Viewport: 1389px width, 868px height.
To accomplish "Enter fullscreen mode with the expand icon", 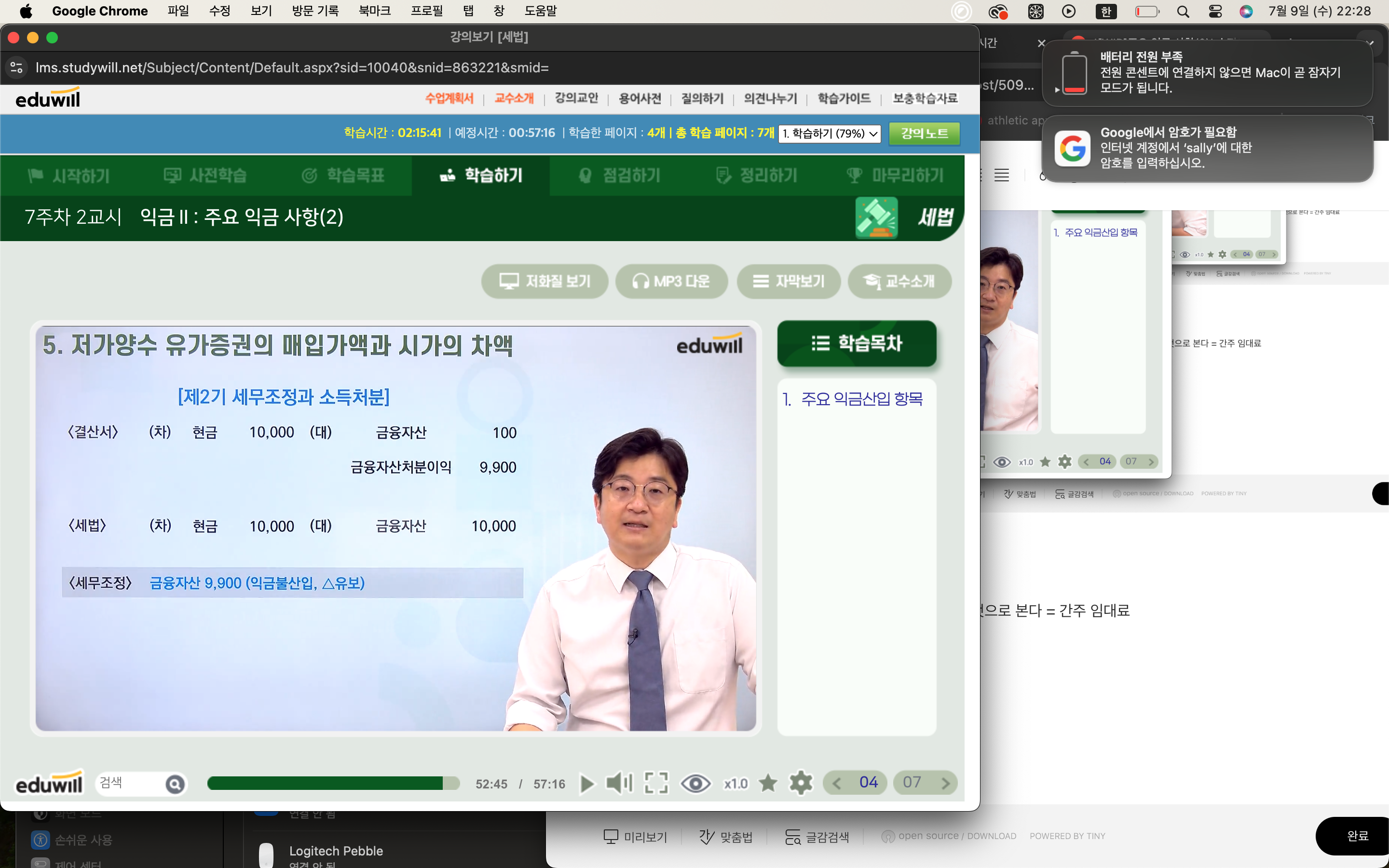I will point(656,783).
